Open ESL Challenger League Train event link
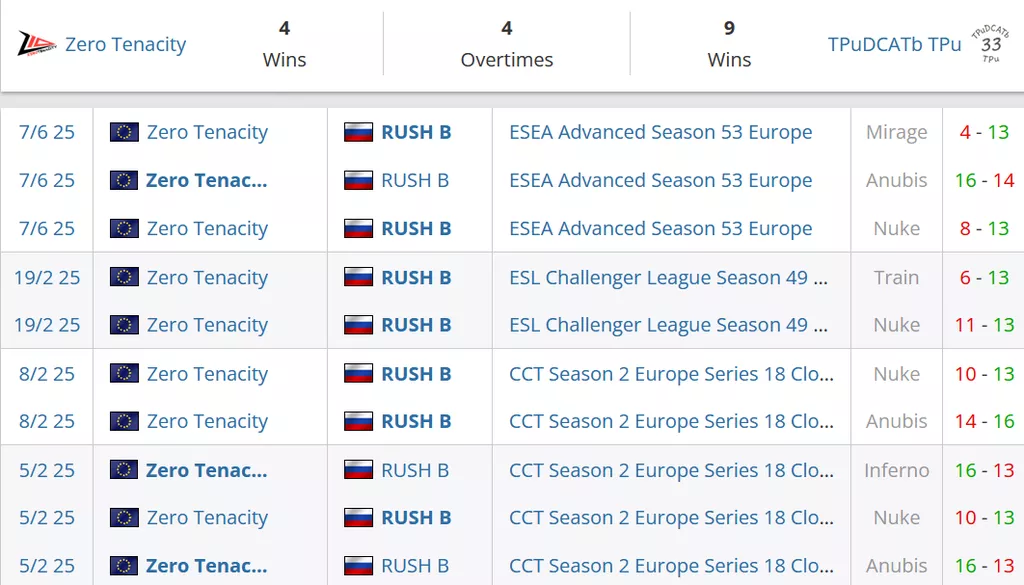 [x=668, y=277]
